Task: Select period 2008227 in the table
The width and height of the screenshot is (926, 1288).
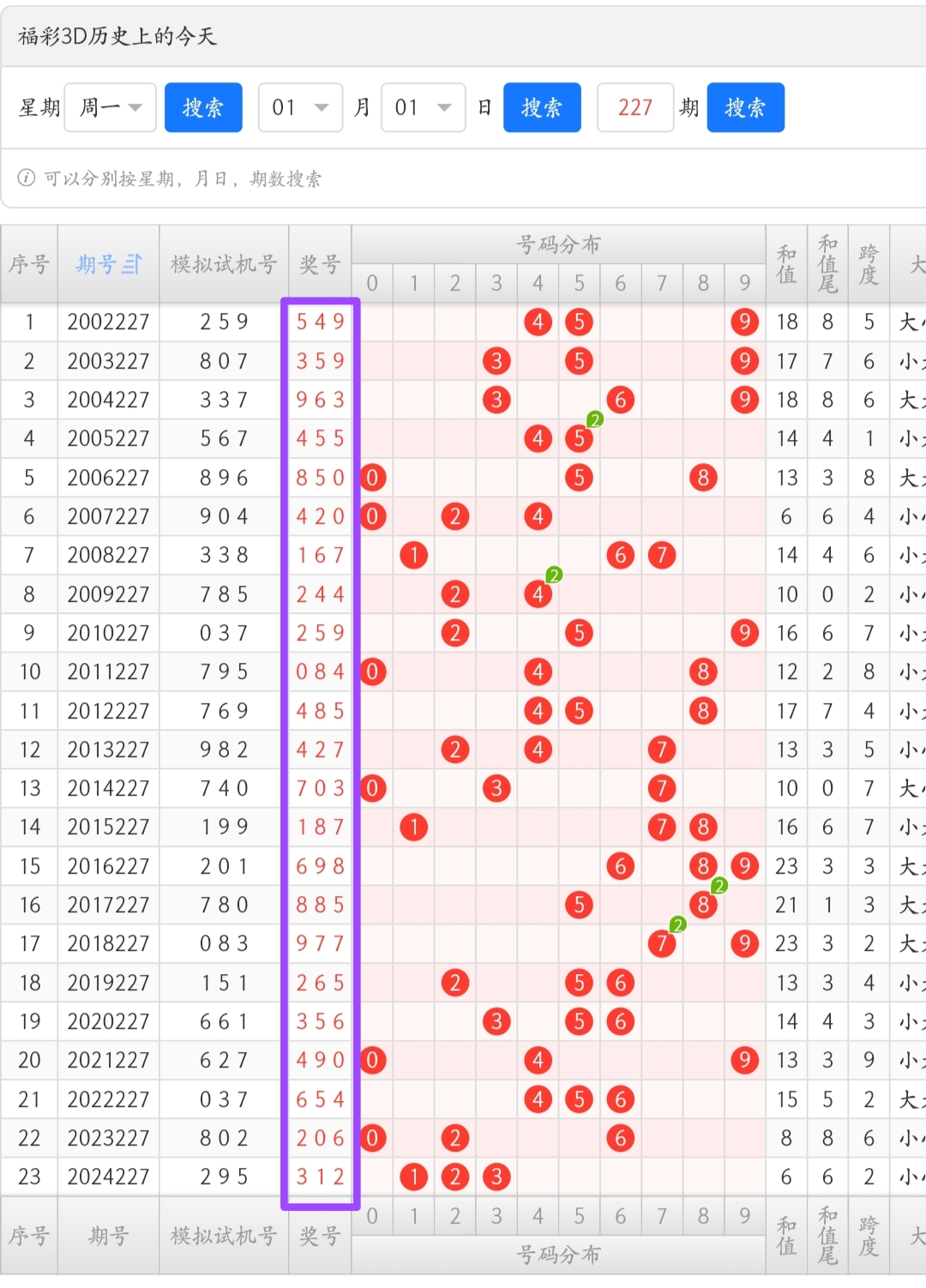Action: (x=108, y=555)
